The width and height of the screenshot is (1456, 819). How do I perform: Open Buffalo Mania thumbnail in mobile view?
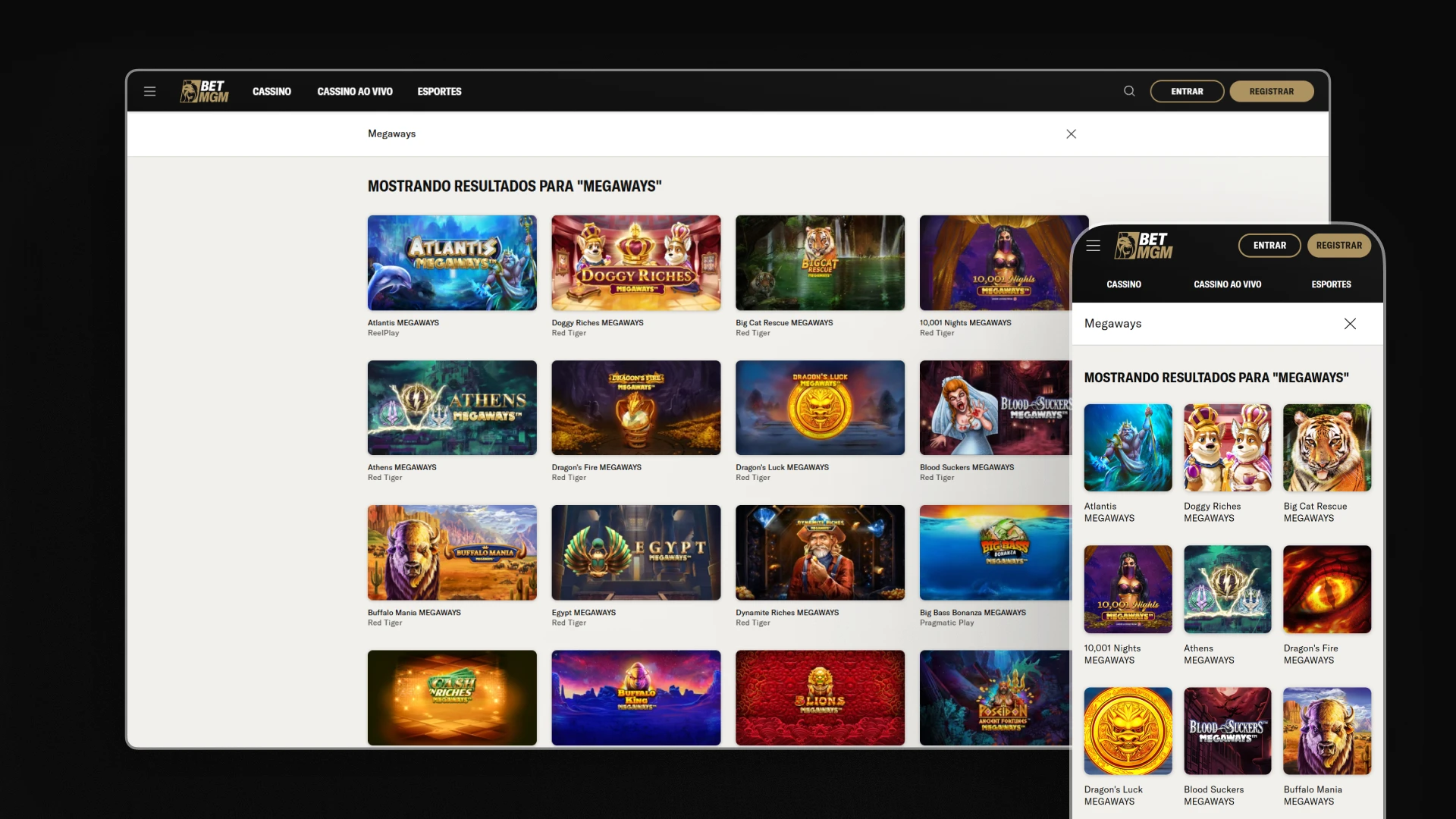(1327, 731)
